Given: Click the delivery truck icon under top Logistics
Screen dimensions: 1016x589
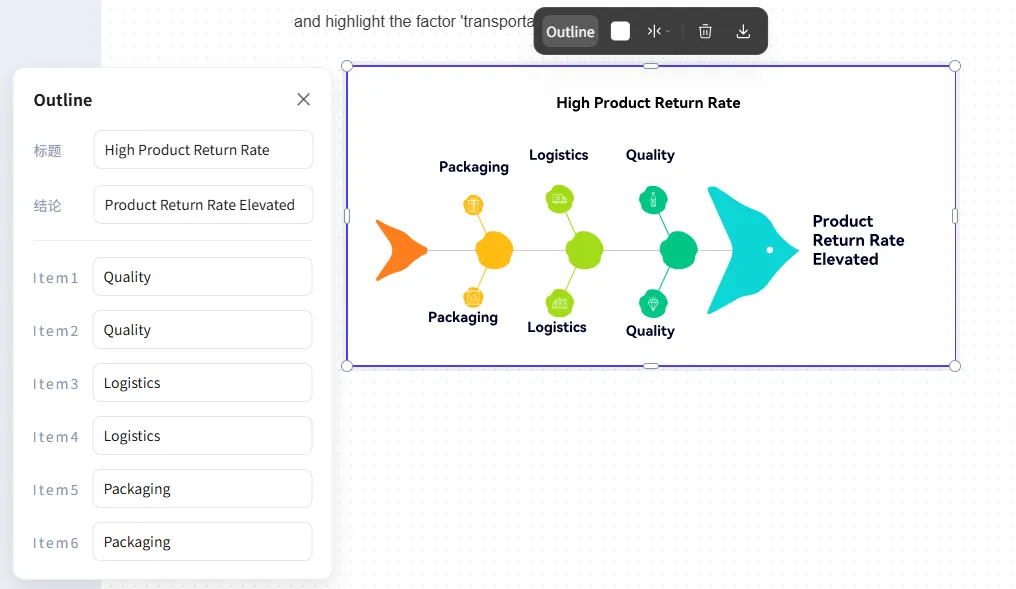Looking at the screenshot, I should (560, 199).
